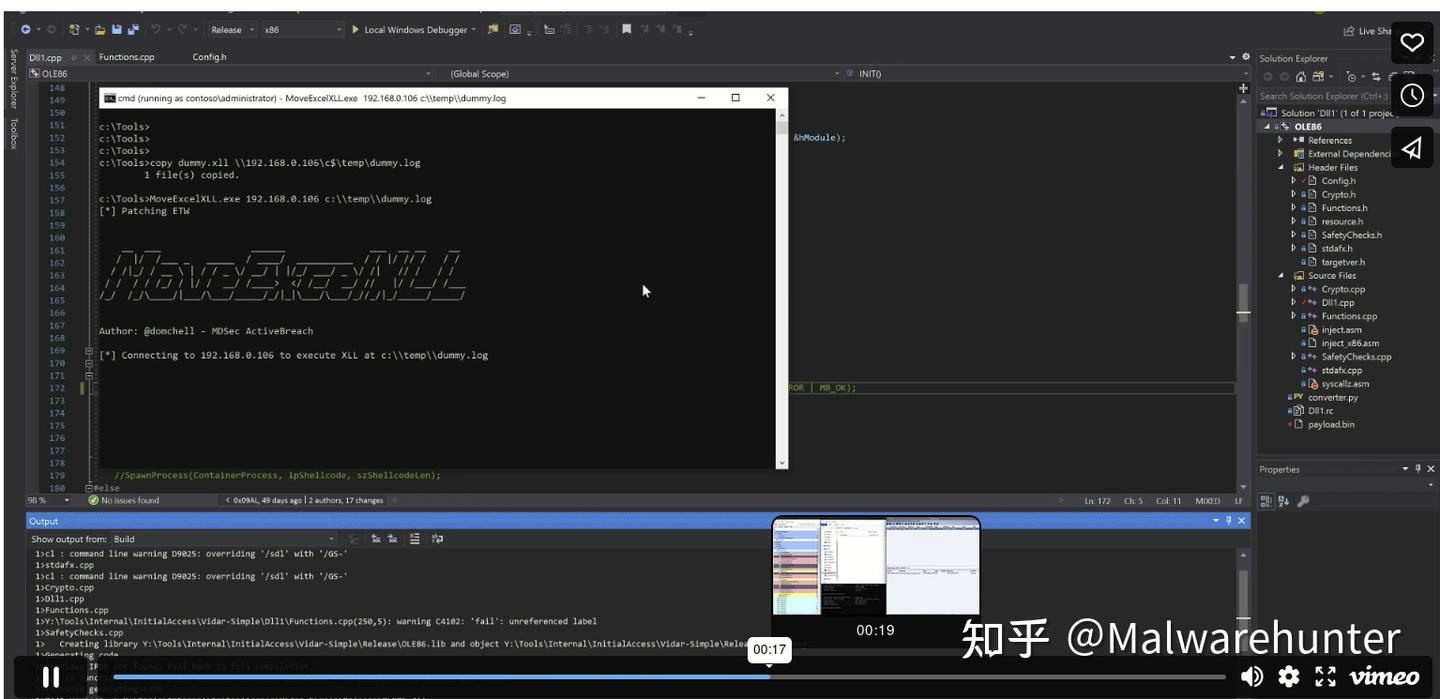Mute the video playback audio

1251,677
